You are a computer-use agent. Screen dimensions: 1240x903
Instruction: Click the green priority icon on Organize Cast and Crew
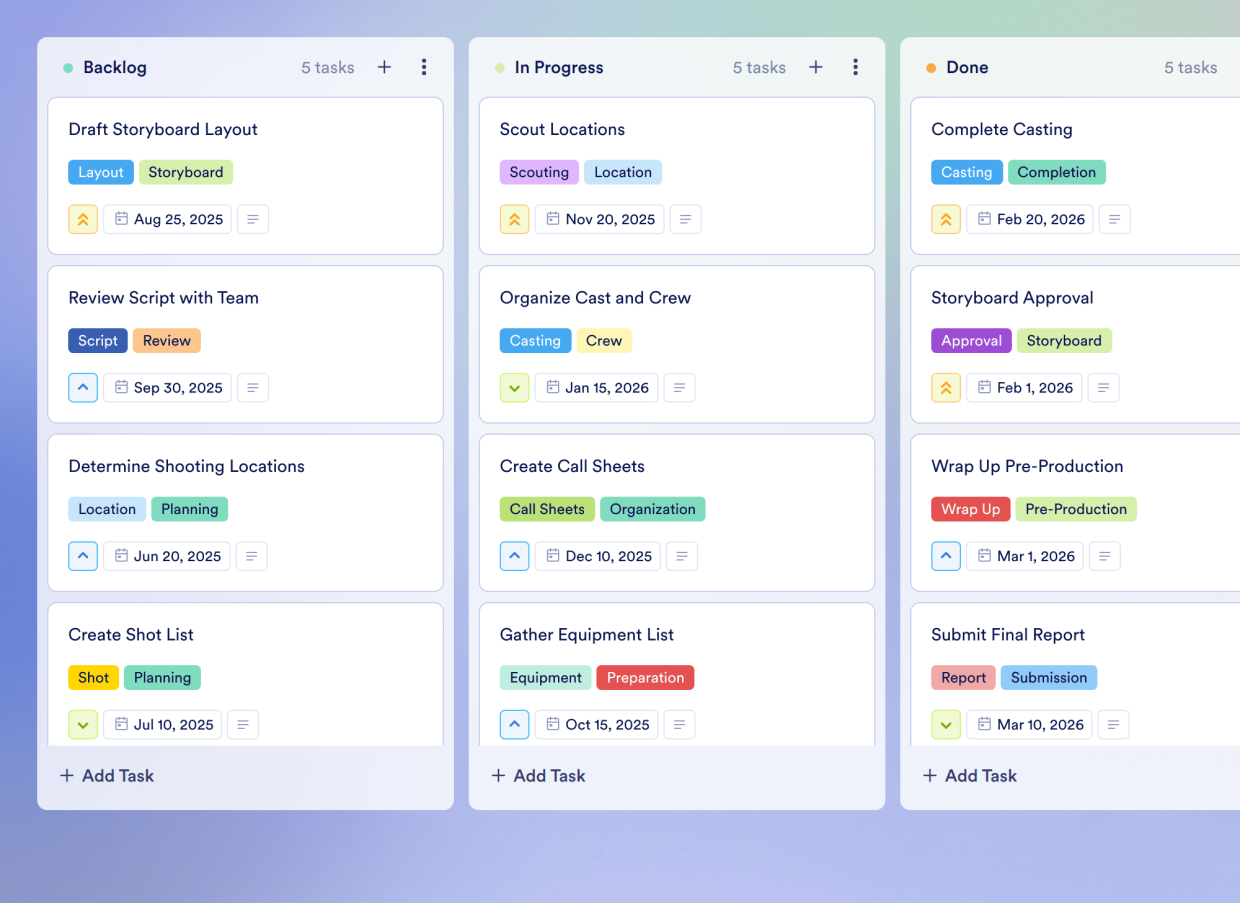pos(514,387)
